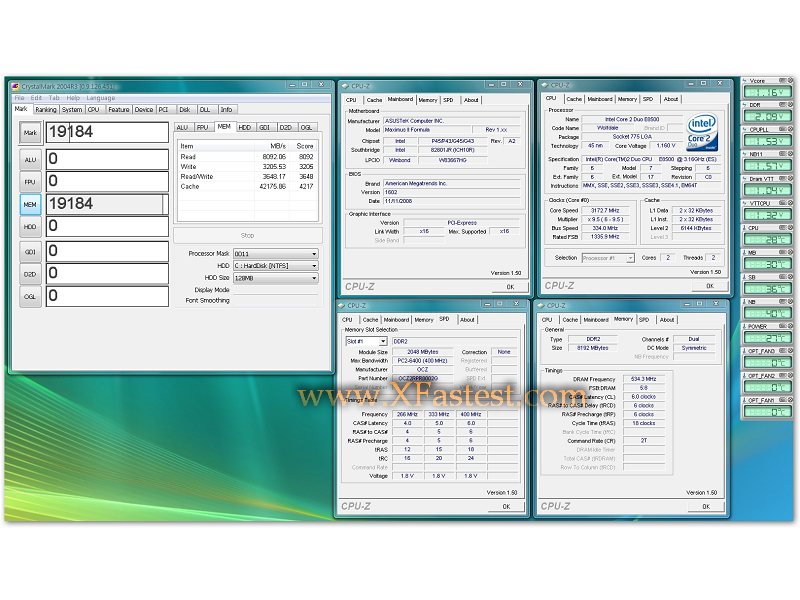Click the PCI-Express graphic interface version value
The image size is (800, 600).
coord(462,223)
